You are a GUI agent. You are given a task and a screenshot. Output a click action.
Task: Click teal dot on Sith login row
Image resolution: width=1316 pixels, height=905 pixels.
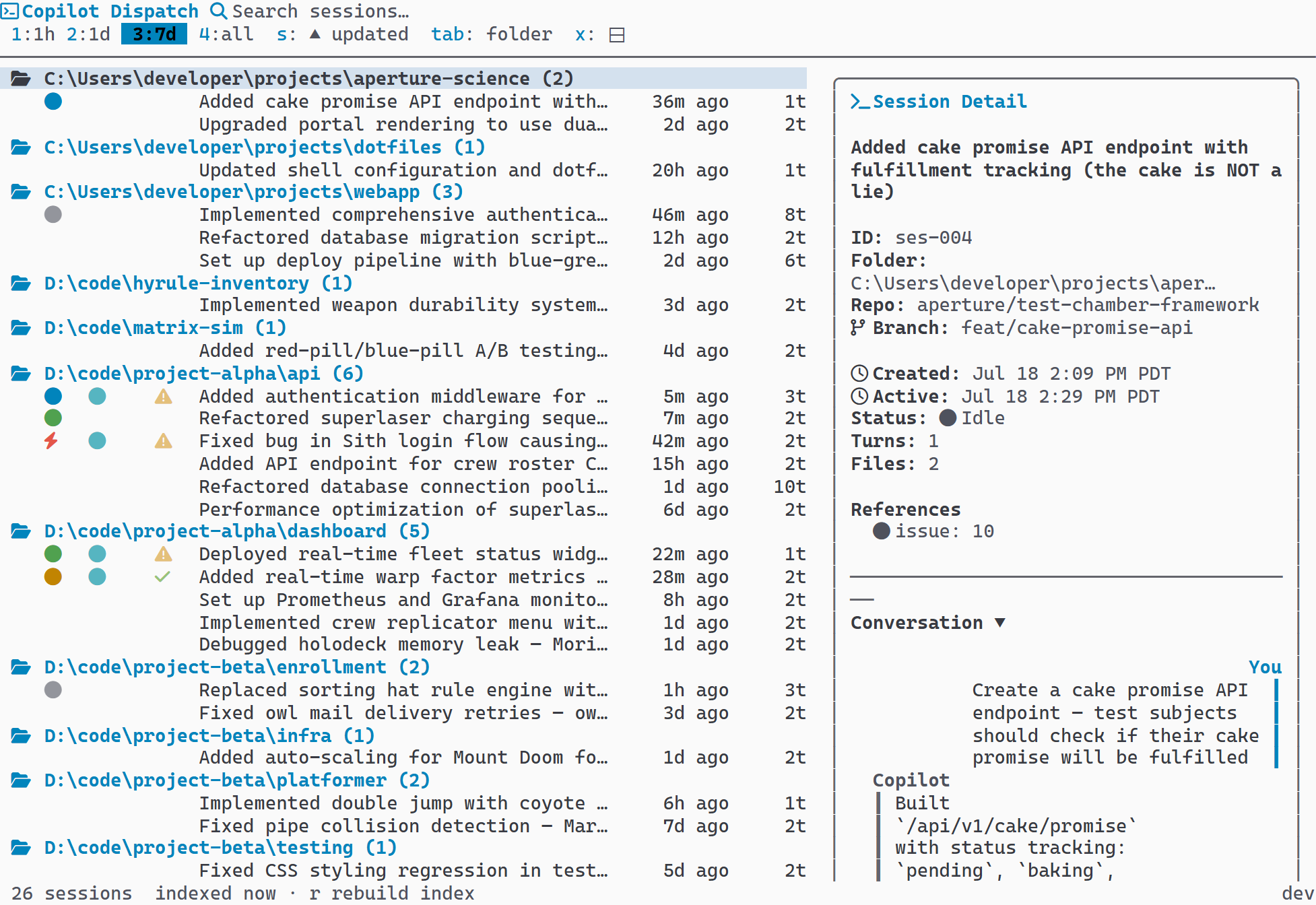click(x=97, y=440)
